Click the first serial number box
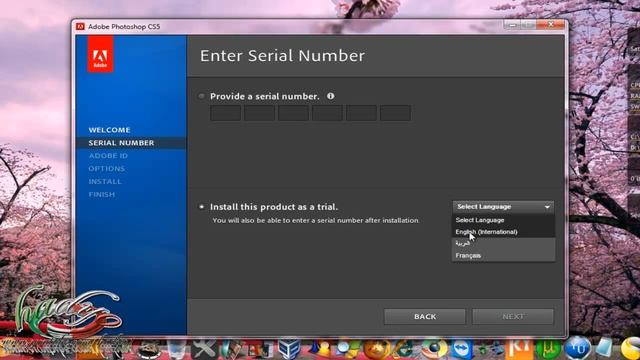 225,113
